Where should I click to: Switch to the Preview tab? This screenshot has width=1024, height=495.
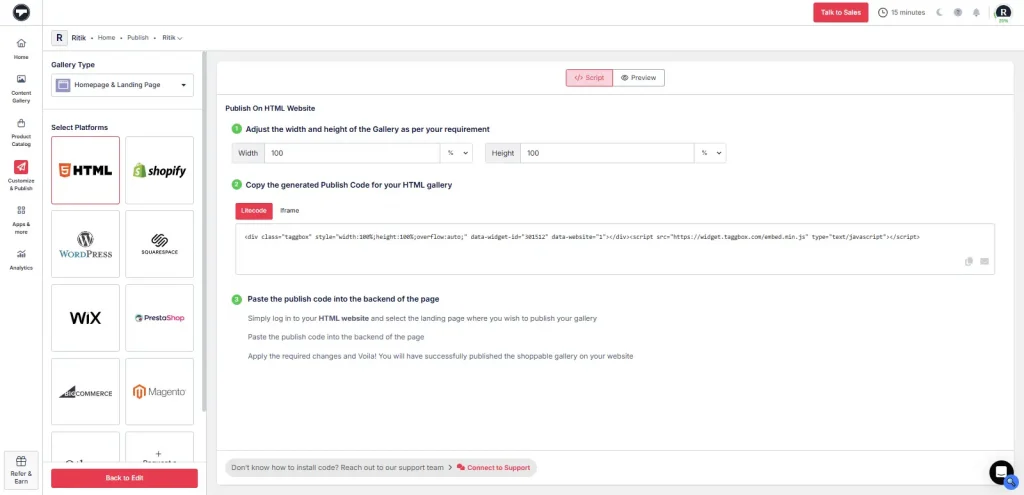pyautogui.click(x=638, y=78)
